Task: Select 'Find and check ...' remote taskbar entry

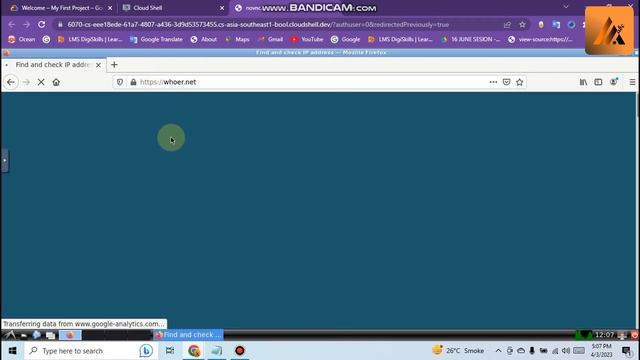Action: (188, 335)
